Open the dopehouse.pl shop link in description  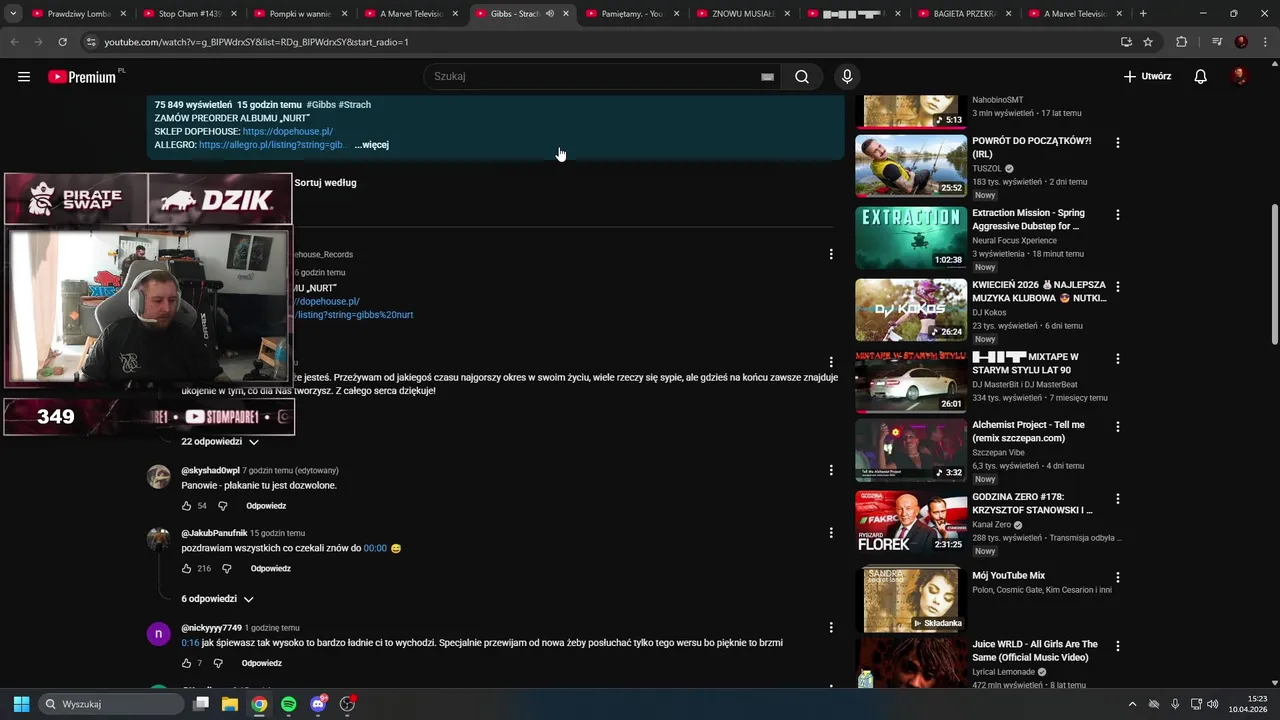pos(288,132)
